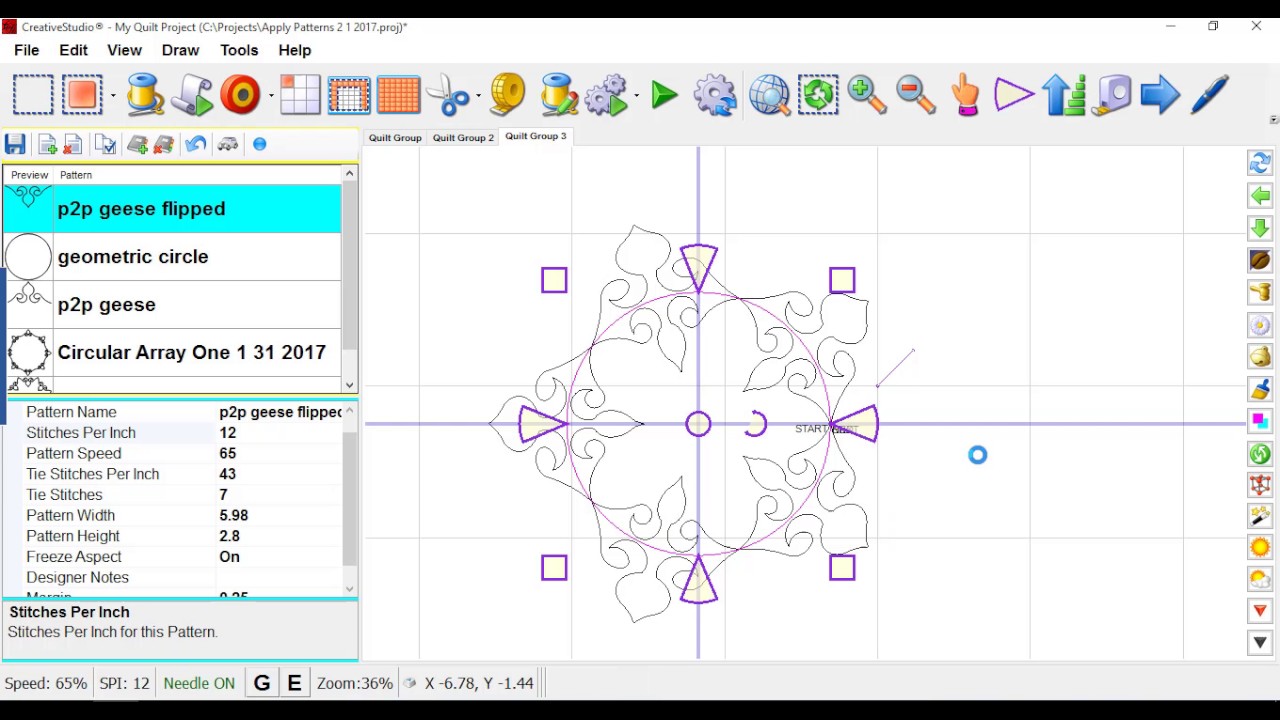Viewport: 1280px width, 720px height.
Task: Open dropdown arrow beside gears play icon
Action: 636,97
